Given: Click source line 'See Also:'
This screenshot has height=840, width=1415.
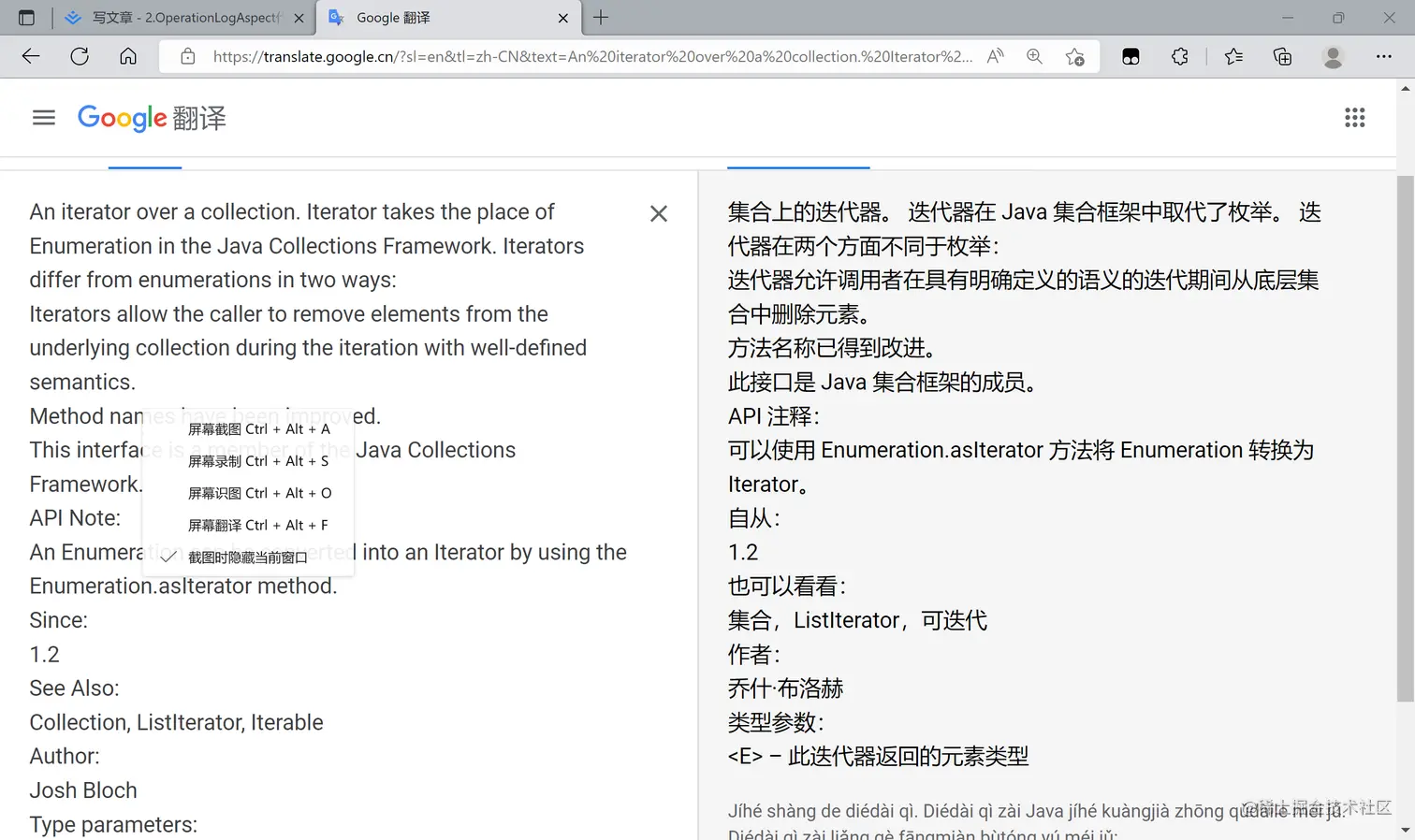Looking at the screenshot, I should click(74, 688).
